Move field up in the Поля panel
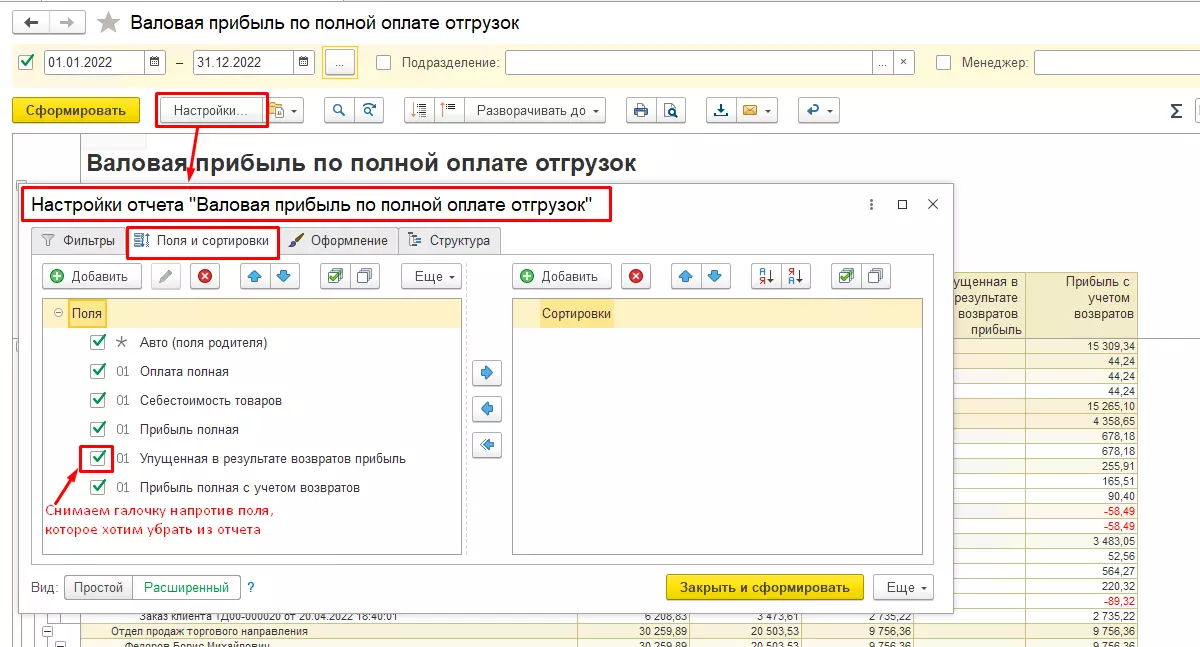Screen dimensions: 1200x647 [x=255, y=277]
